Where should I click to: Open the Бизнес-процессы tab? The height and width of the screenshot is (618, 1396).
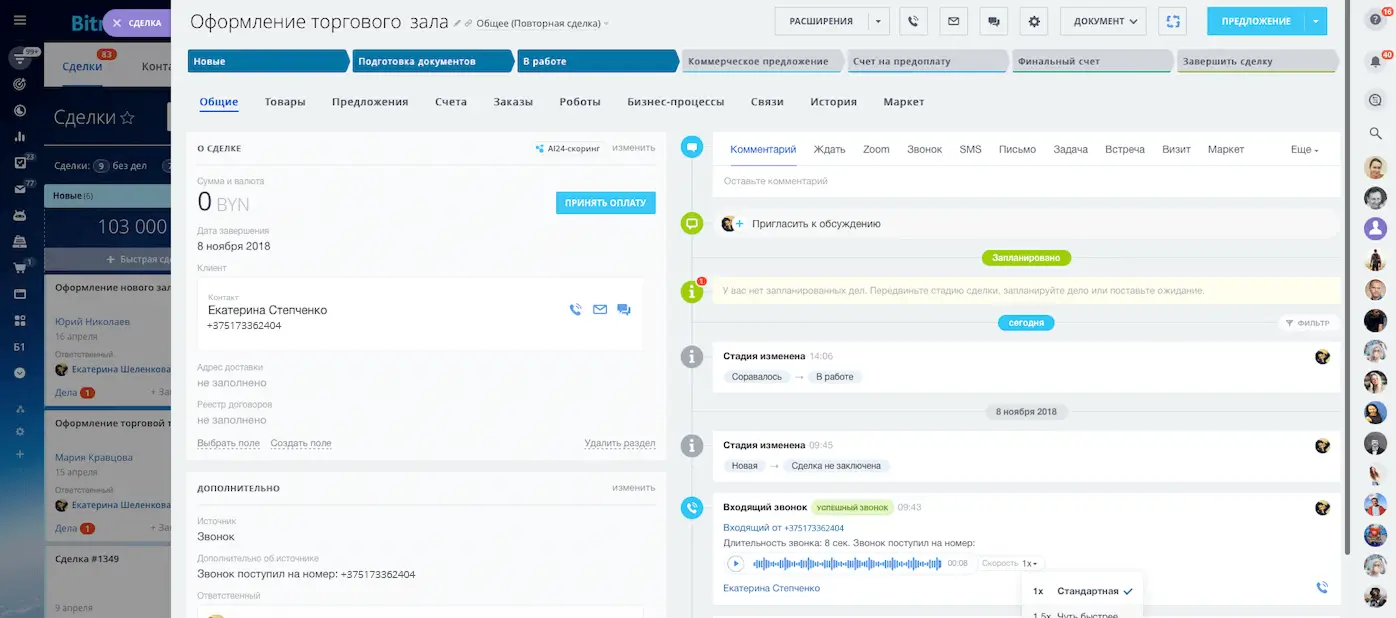(675, 102)
